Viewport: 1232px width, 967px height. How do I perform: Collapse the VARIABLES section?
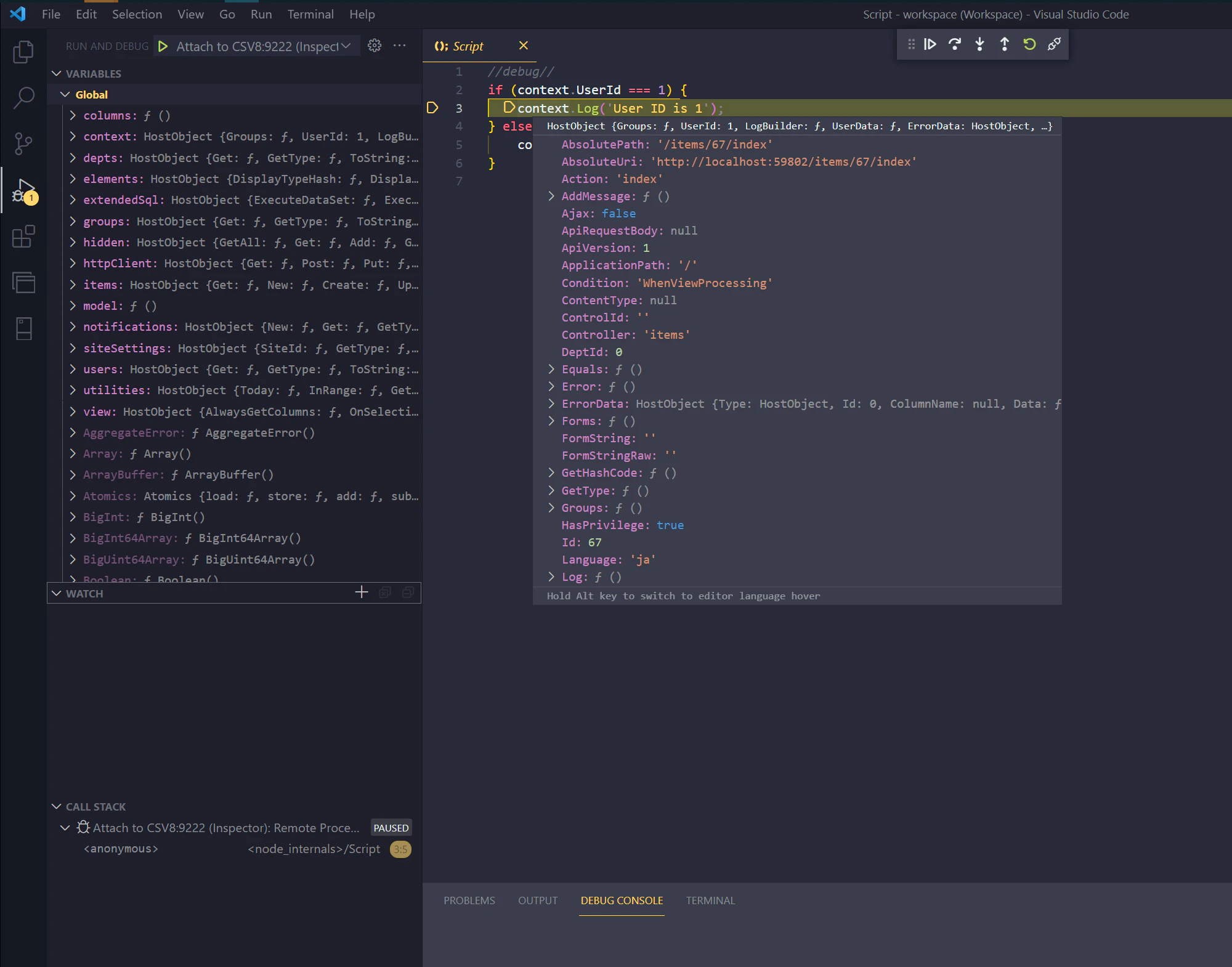point(57,73)
